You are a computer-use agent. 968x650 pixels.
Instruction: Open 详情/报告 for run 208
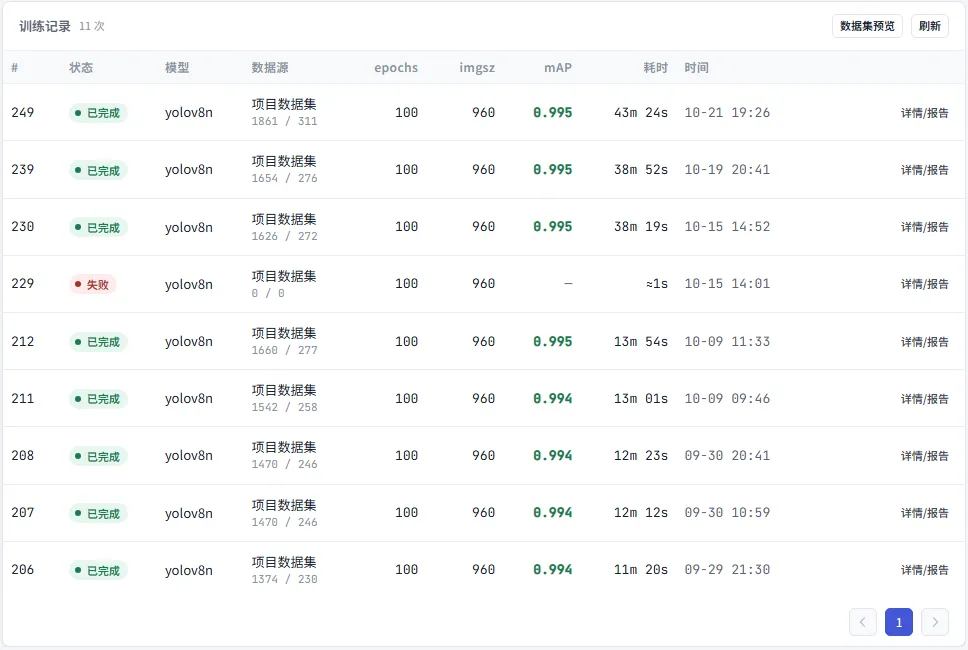click(x=924, y=456)
